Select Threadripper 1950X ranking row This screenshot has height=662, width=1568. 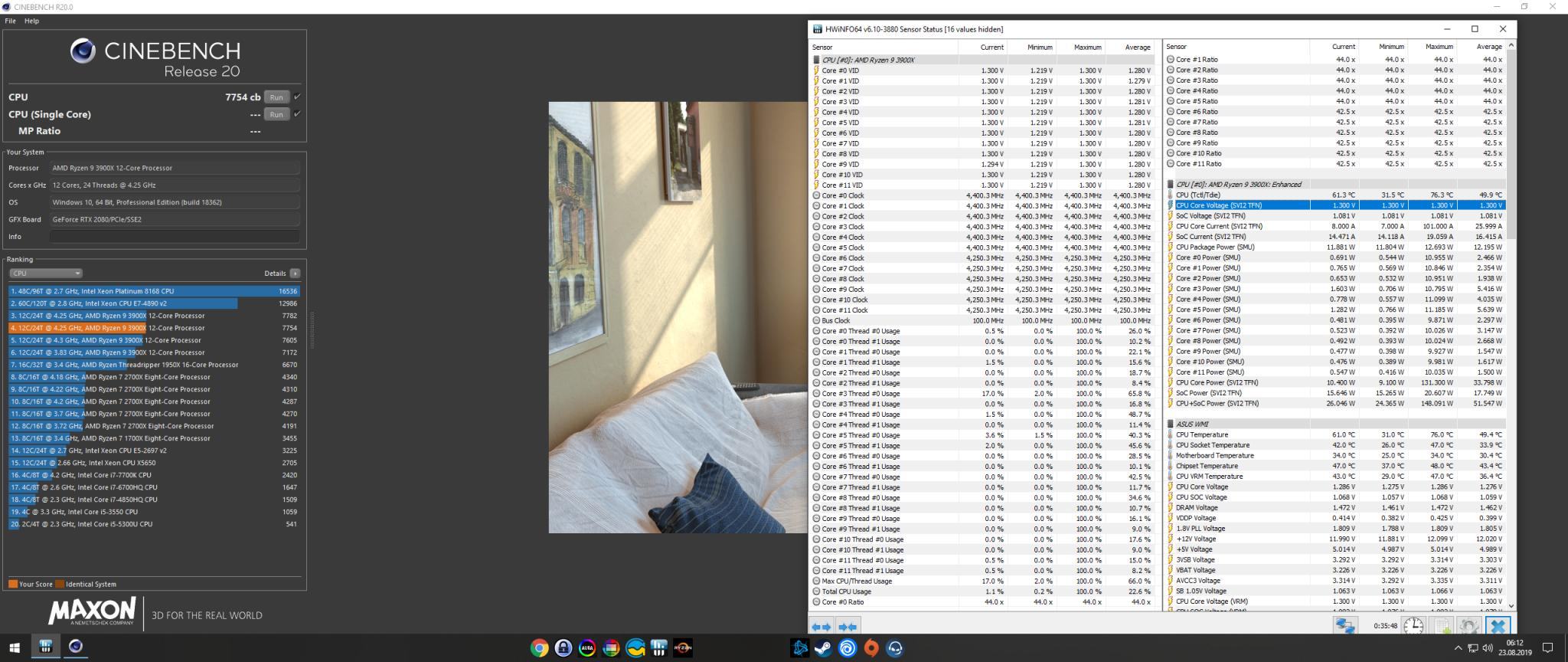tap(154, 365)
